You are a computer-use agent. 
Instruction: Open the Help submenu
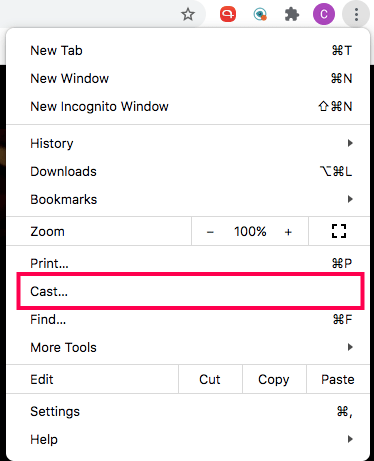(x=188, y=439)
